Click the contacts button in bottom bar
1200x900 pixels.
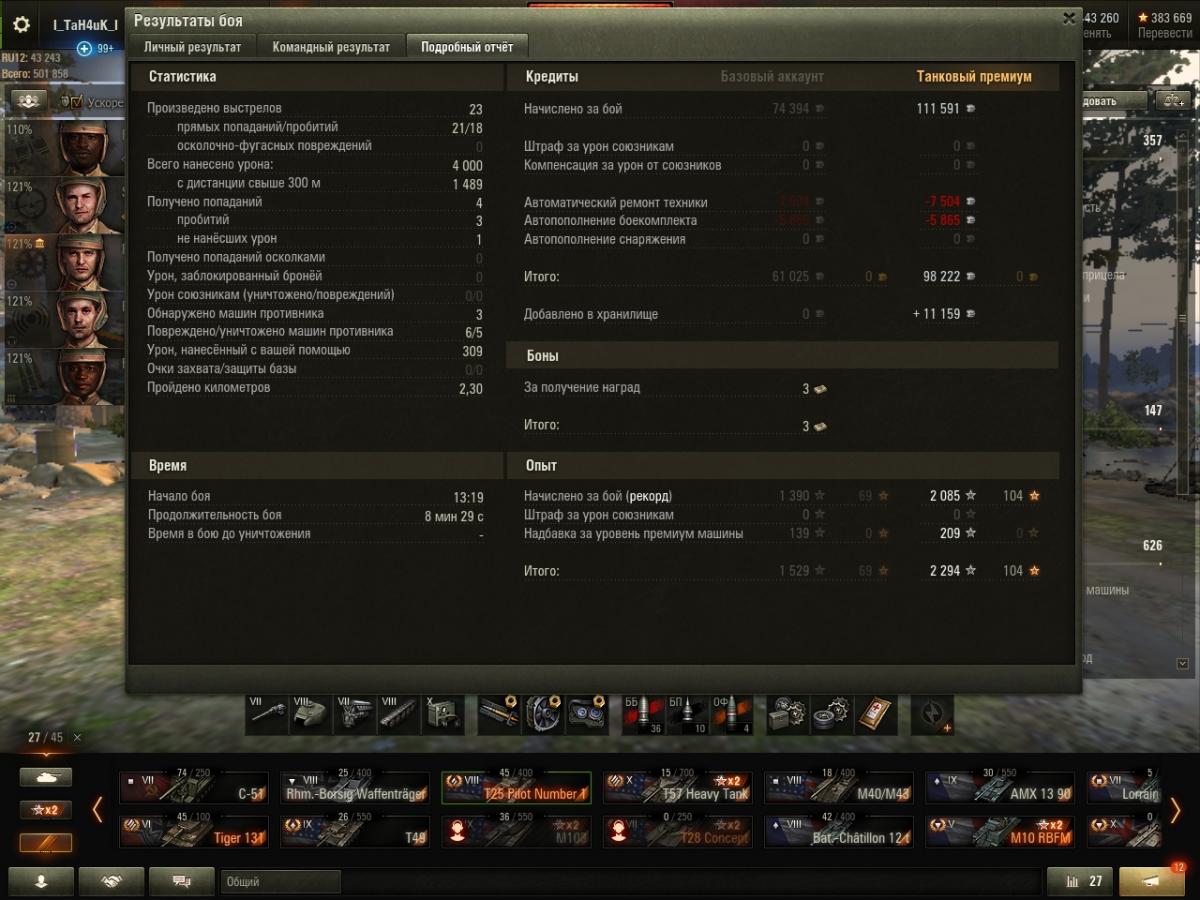(42, 881)
